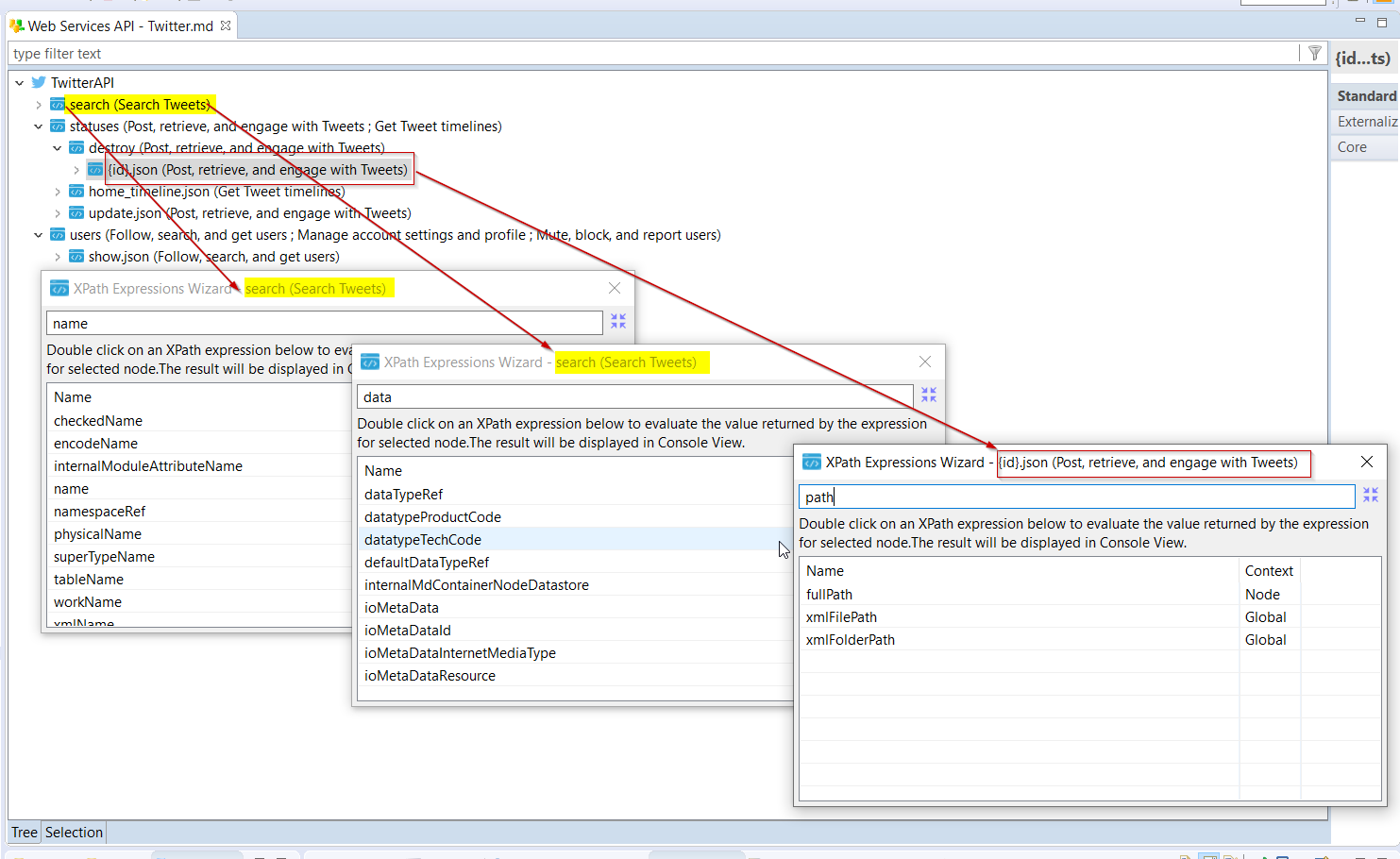This screenshot has width=1400, height=859.
Task: Click the show.json node icon
Action: click(76, 256)
